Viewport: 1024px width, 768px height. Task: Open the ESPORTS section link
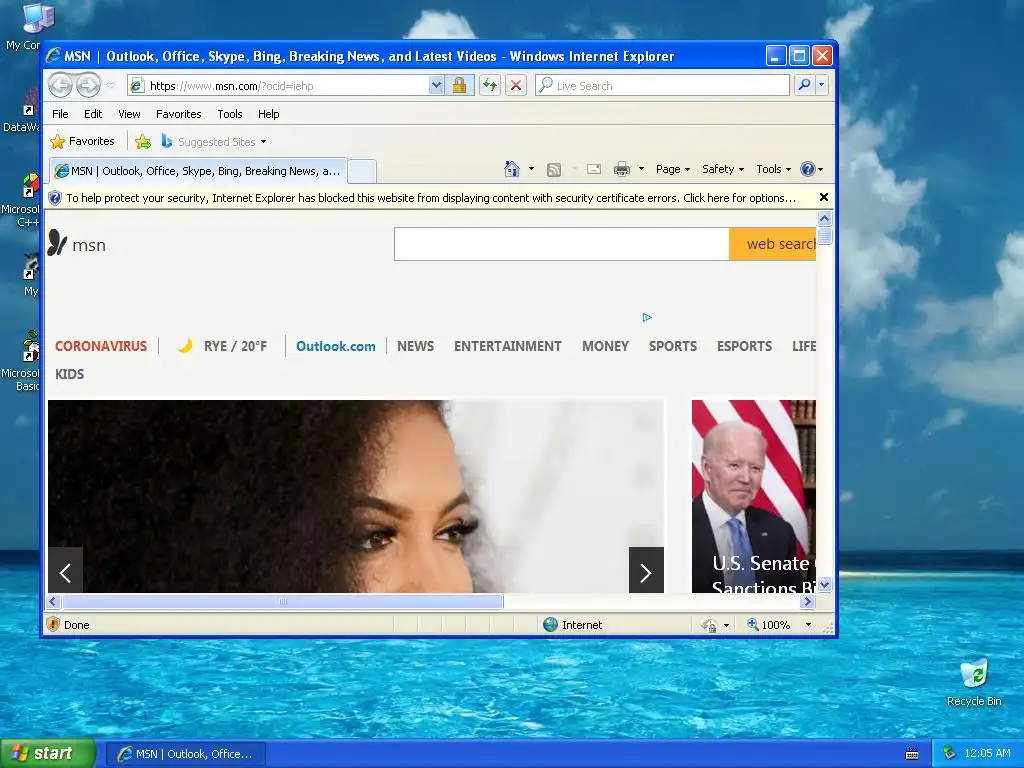click(744, 346)
